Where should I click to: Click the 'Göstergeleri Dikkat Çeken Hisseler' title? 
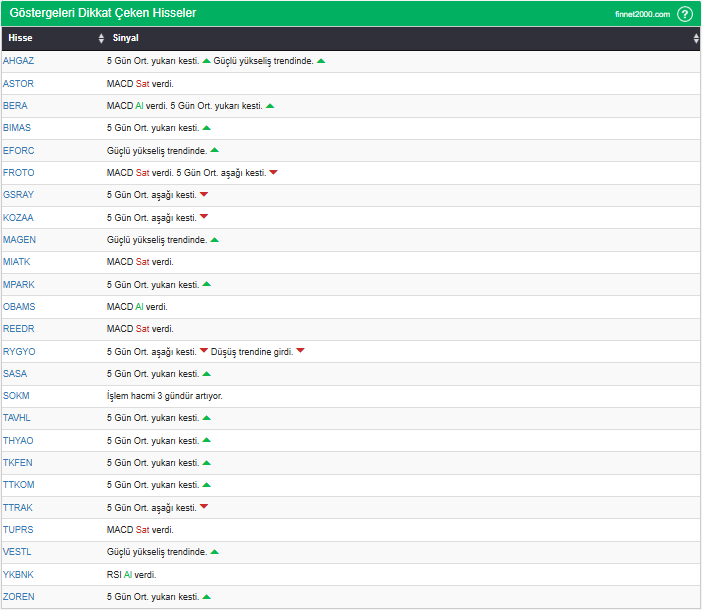103,13
